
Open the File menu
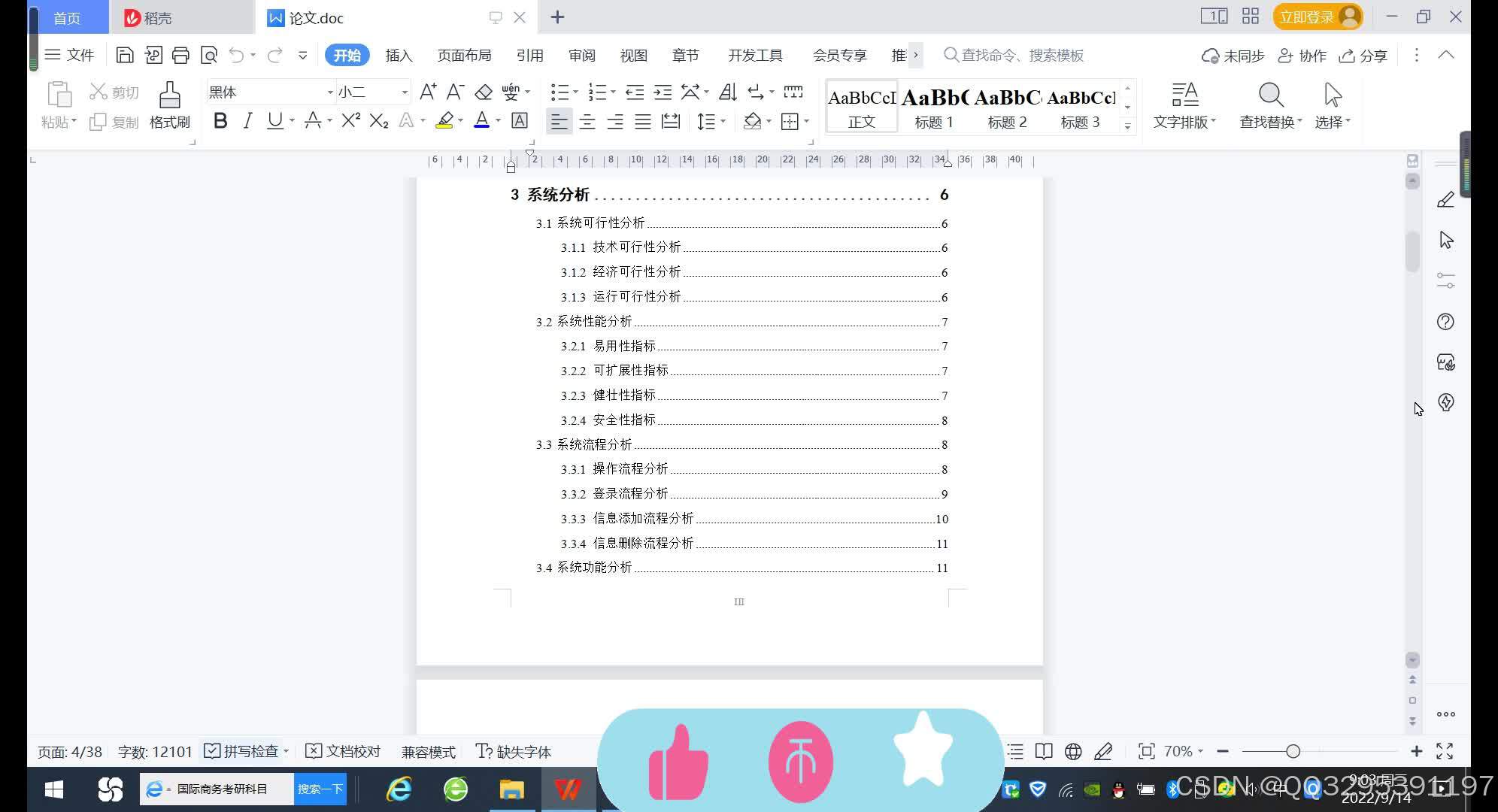tap(69, 55)
